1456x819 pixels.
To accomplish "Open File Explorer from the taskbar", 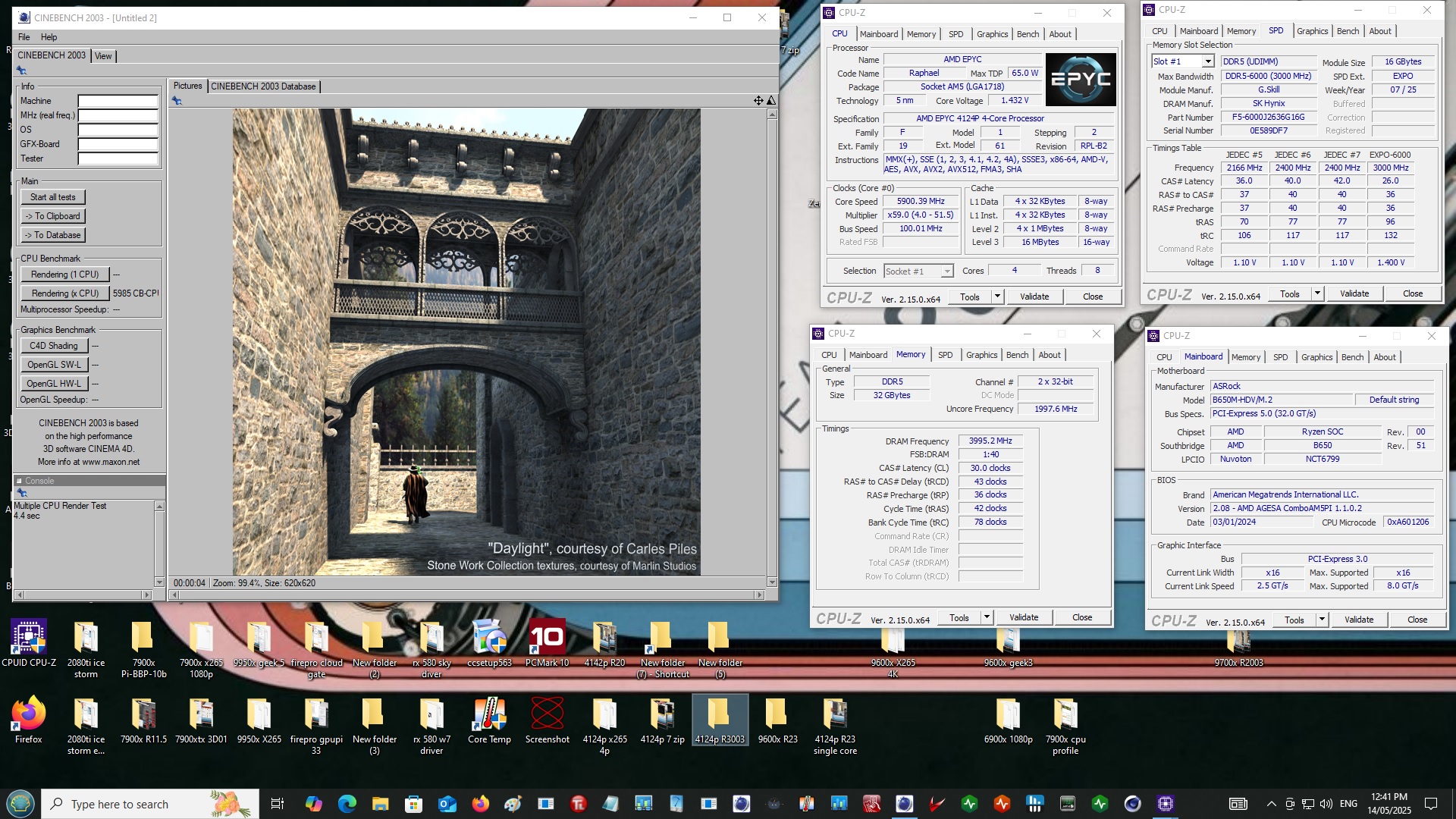I will tap(380, 804).
